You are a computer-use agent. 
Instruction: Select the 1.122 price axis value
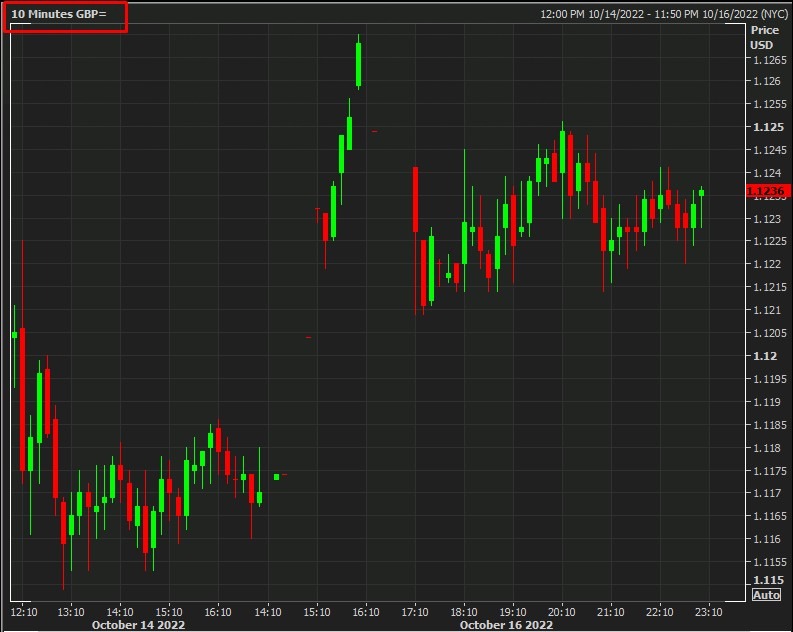[x=767, y=264]
